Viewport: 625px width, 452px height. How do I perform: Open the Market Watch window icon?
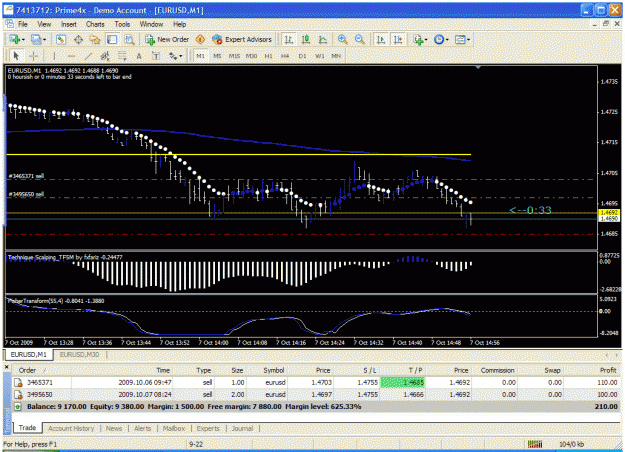pos(61,39)
